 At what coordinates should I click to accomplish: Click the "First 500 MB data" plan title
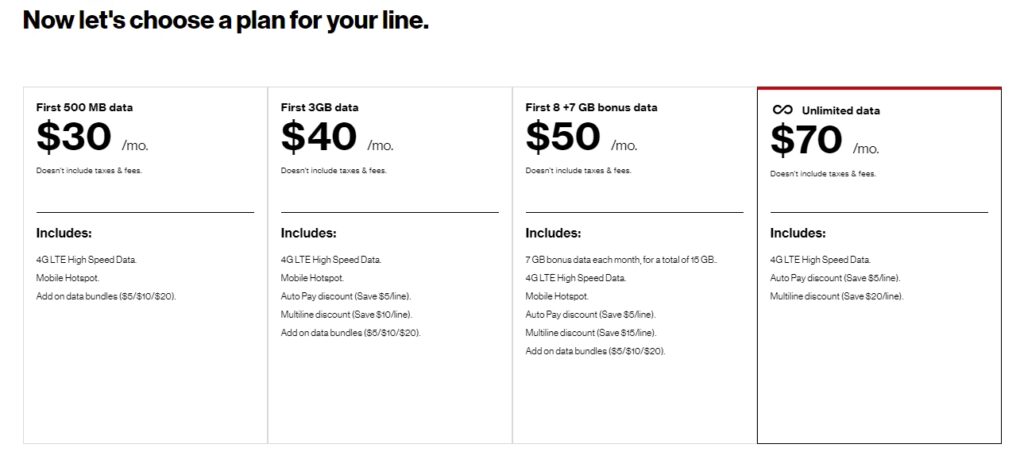[84, 107]
